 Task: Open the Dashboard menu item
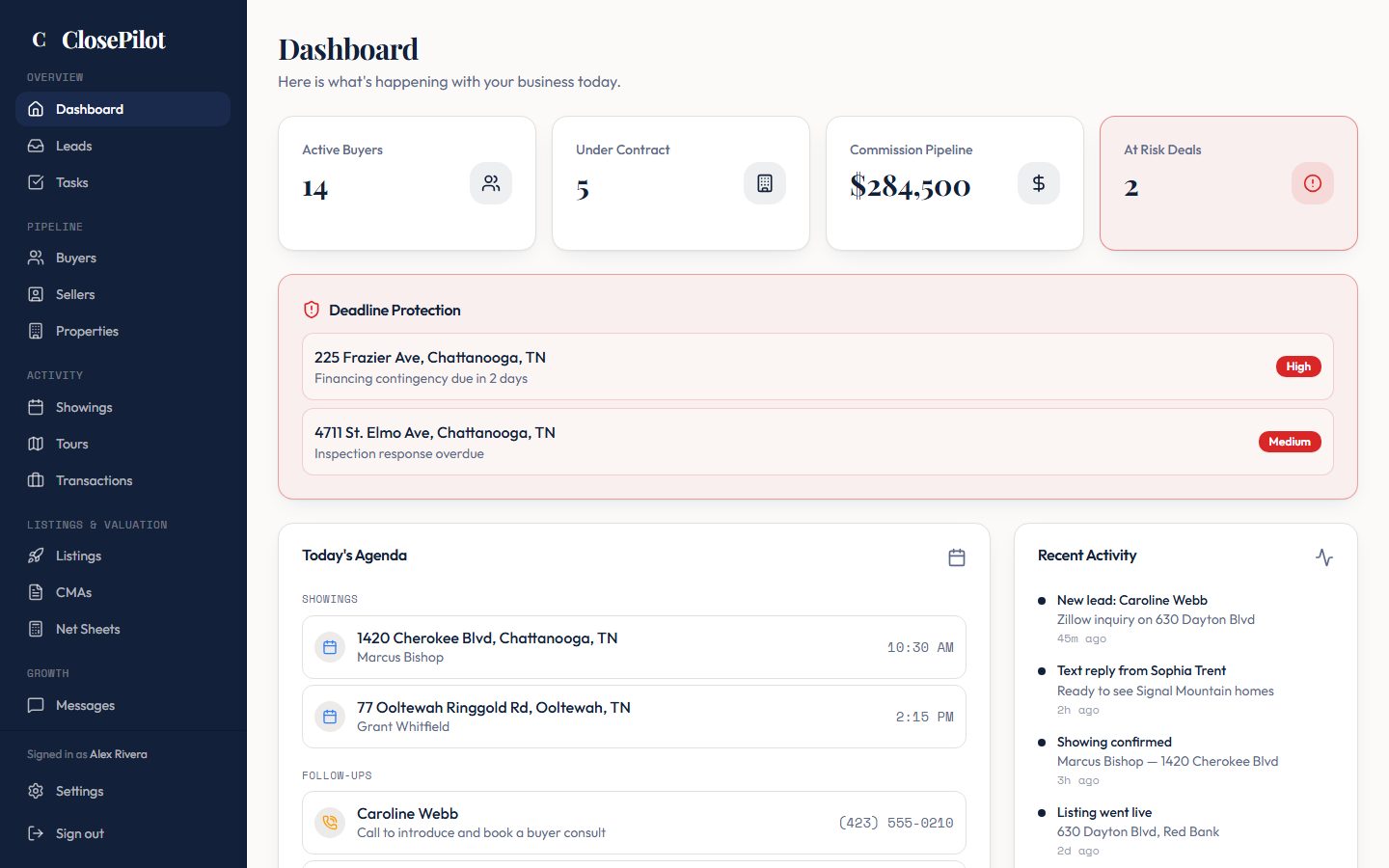click(x=123, y=109)
